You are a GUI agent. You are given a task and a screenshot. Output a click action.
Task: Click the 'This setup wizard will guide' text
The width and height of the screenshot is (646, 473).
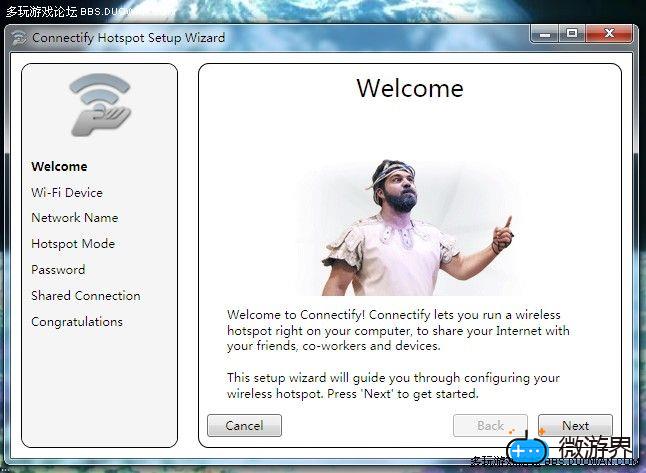(393, 385)
